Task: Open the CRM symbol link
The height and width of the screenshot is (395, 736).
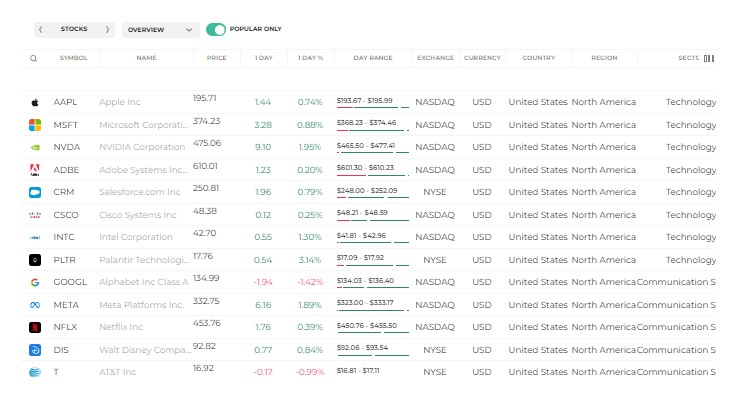Action: coord(64,192)
